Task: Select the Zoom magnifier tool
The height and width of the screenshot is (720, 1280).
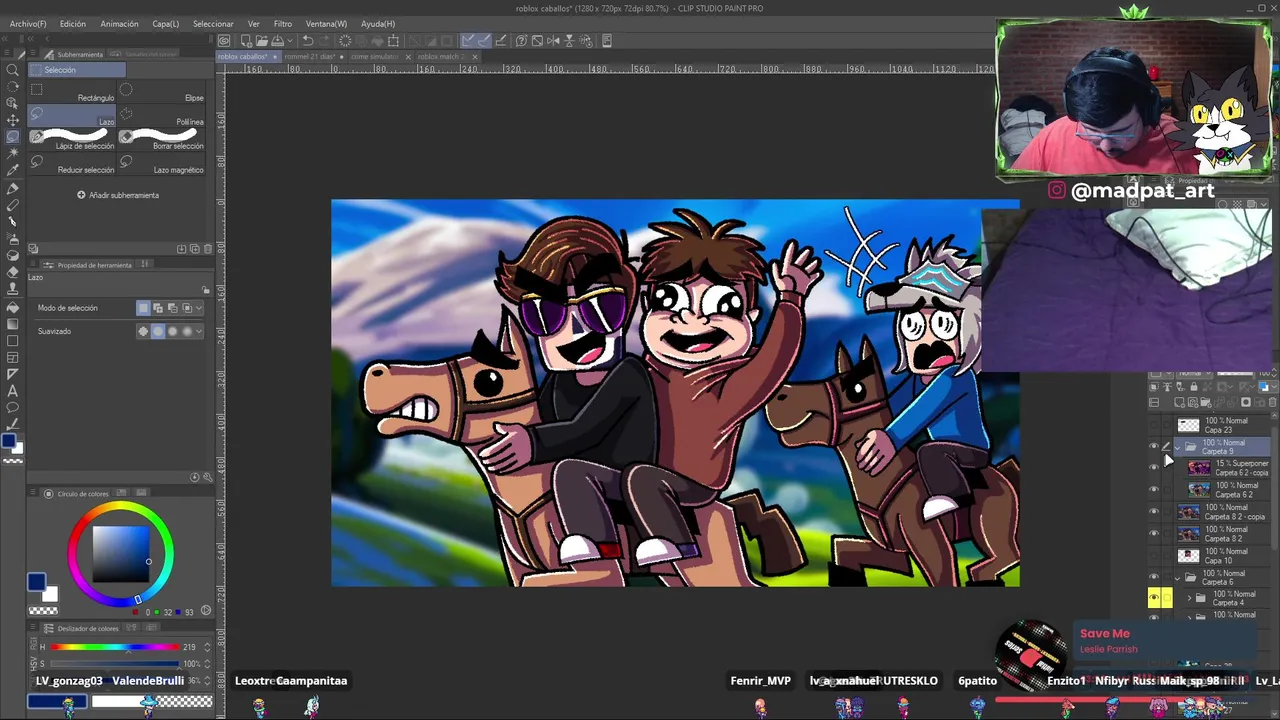Action: coord(13,70)
